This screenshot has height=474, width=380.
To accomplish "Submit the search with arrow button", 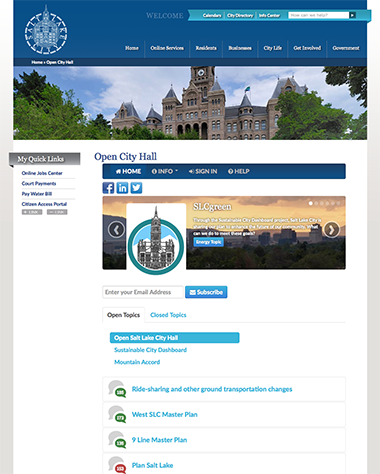I will (x=352, y=15).
